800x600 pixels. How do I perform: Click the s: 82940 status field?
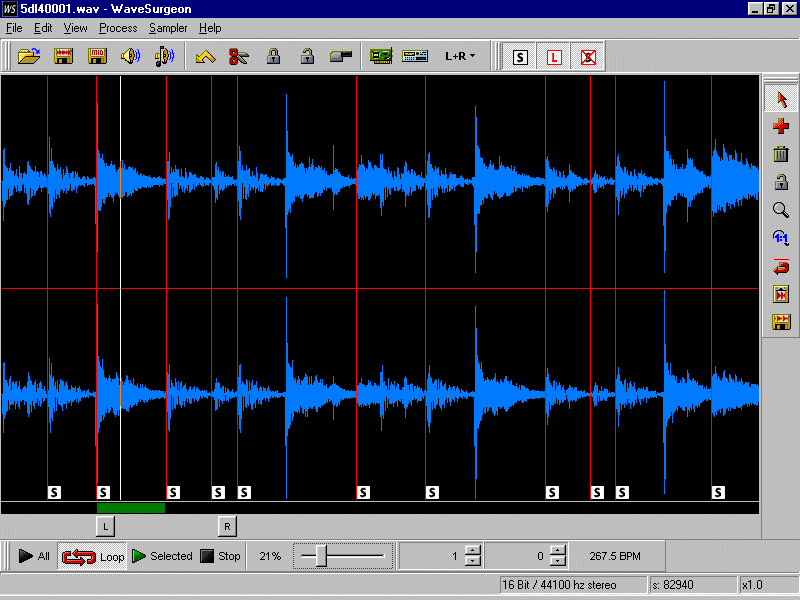(x=693, y=585)
